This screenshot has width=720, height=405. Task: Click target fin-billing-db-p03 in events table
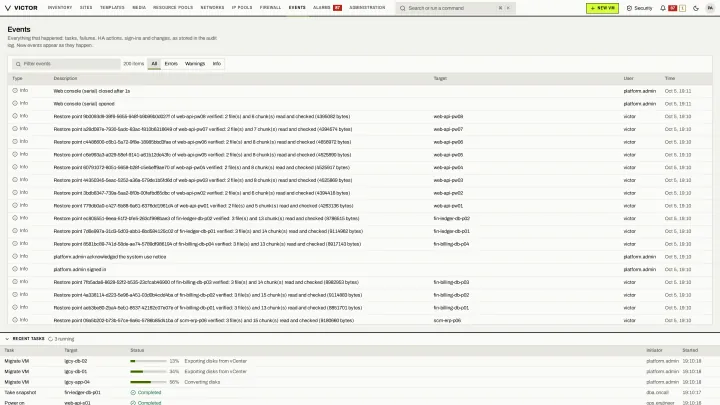point(451,282)
